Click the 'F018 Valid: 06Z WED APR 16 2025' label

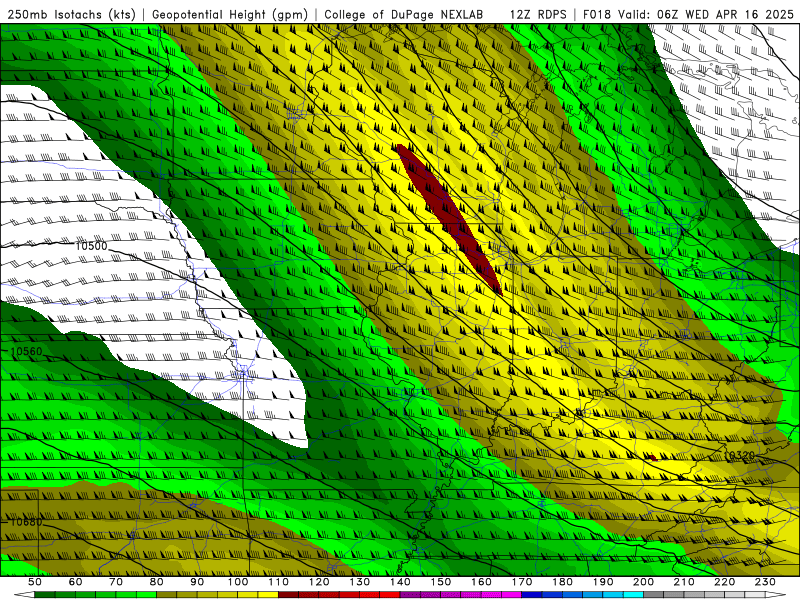click(x=688, y=14)
